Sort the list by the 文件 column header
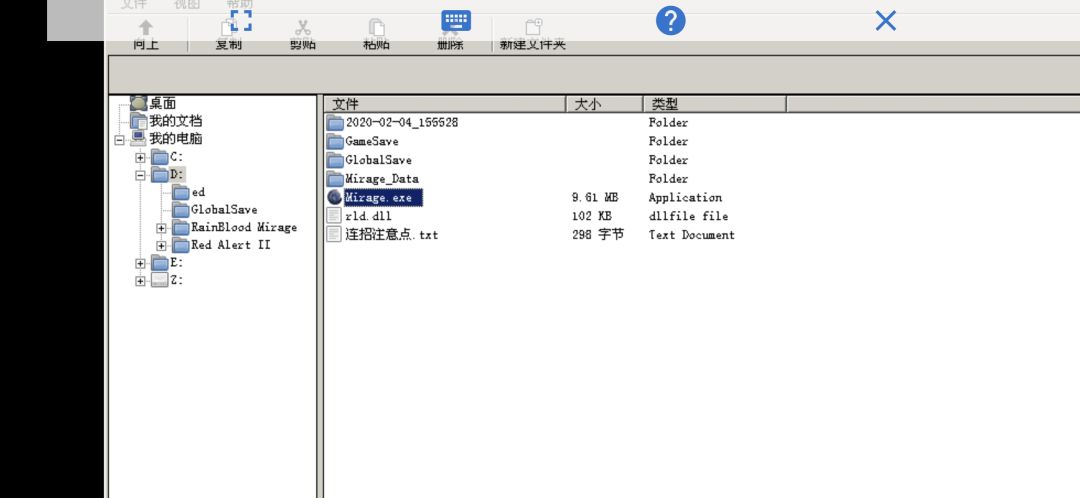 [445, 104]
